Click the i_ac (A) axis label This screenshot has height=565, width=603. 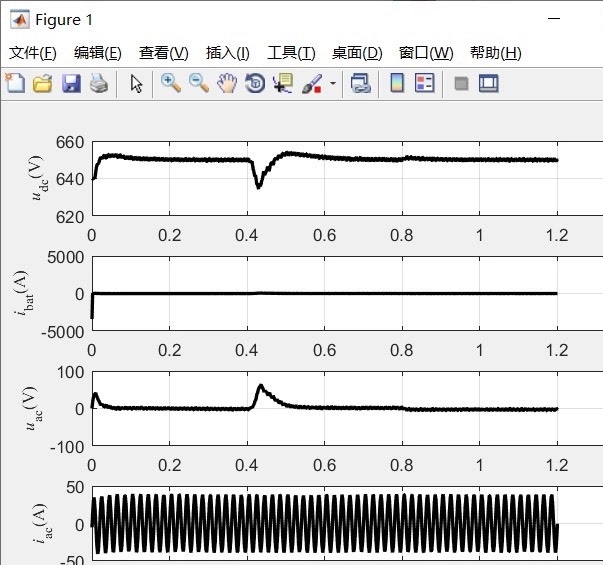click(x=42, y=523)
